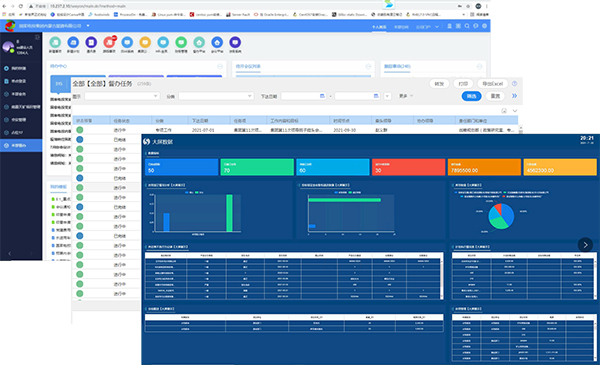The width and height of the screenshot is (600, 365).
Task: Click the user avatar in the dark sidebar
Action: (x=8, y=47)
